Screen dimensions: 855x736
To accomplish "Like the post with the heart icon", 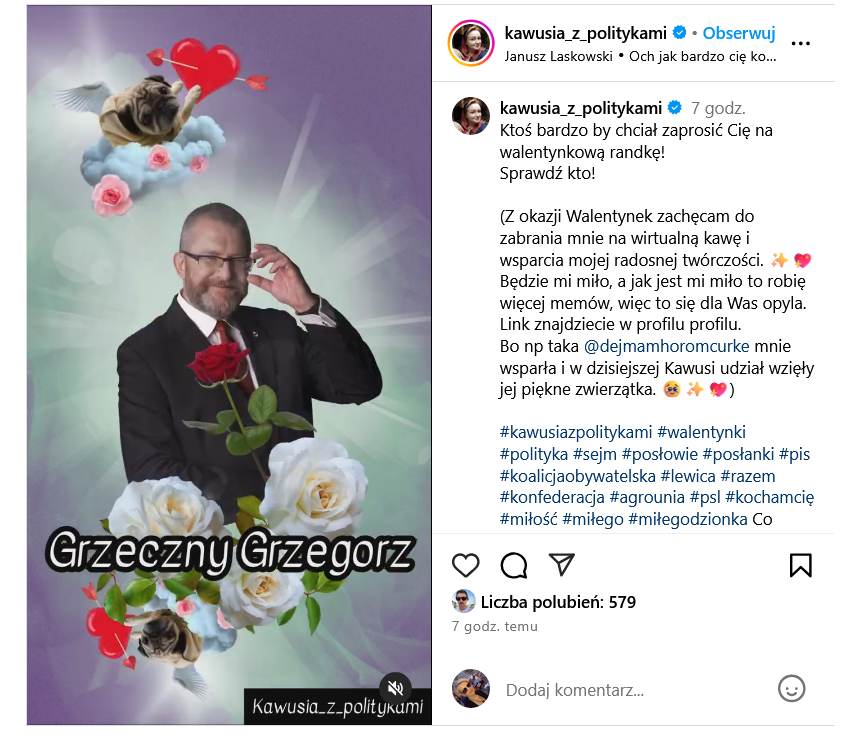I will pyautogui.click(x=465, y=565).
